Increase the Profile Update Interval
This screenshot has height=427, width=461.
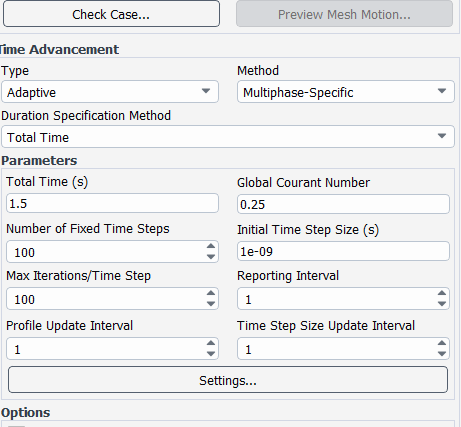pyautogui.click(x=211, y=343)
